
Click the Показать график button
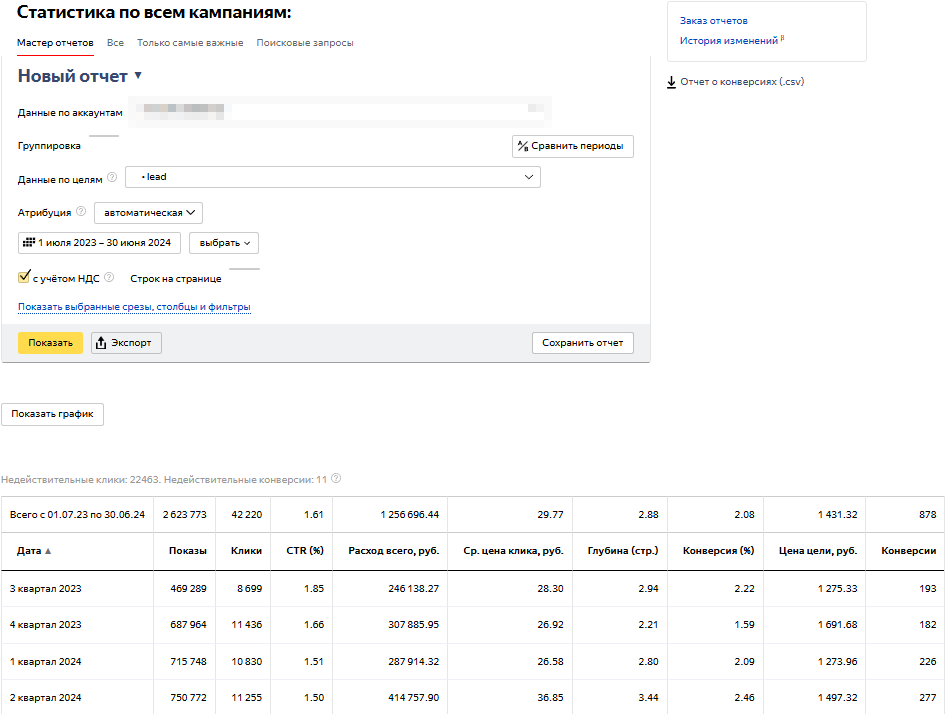click(52, 414)
